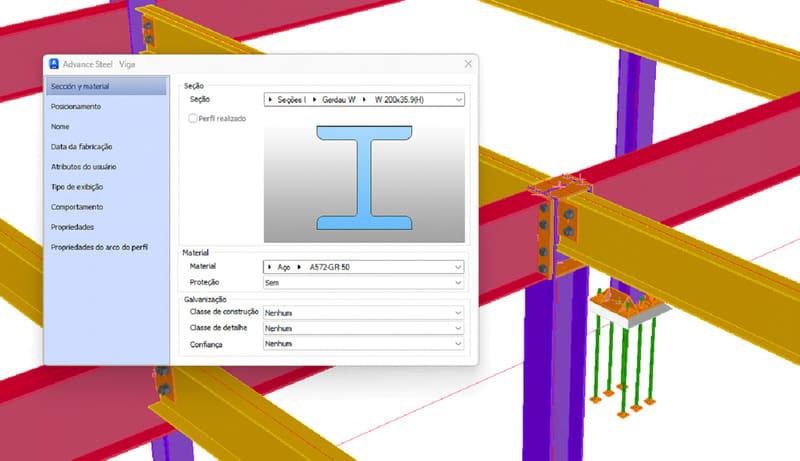The width and height of the screenshot is (800, 461).
Task: Click the Seções I breadcrumb segment
Action: click(x=291, y=100)
